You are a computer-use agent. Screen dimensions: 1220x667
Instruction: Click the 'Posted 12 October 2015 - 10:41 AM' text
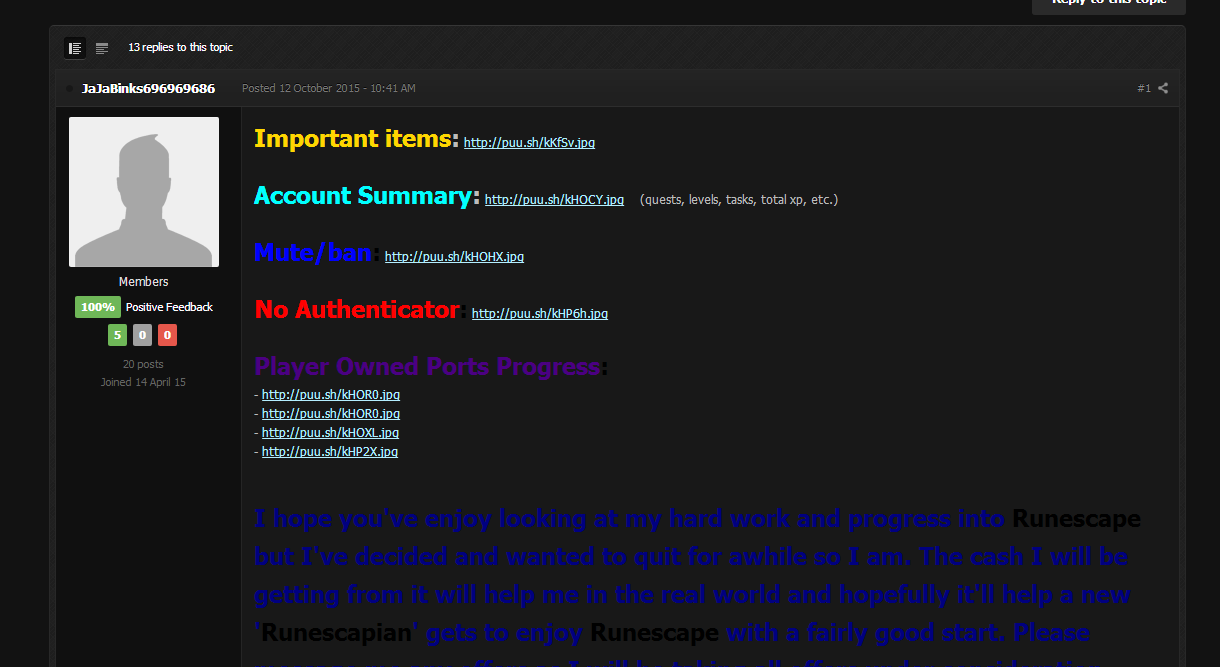coord(329,88)
